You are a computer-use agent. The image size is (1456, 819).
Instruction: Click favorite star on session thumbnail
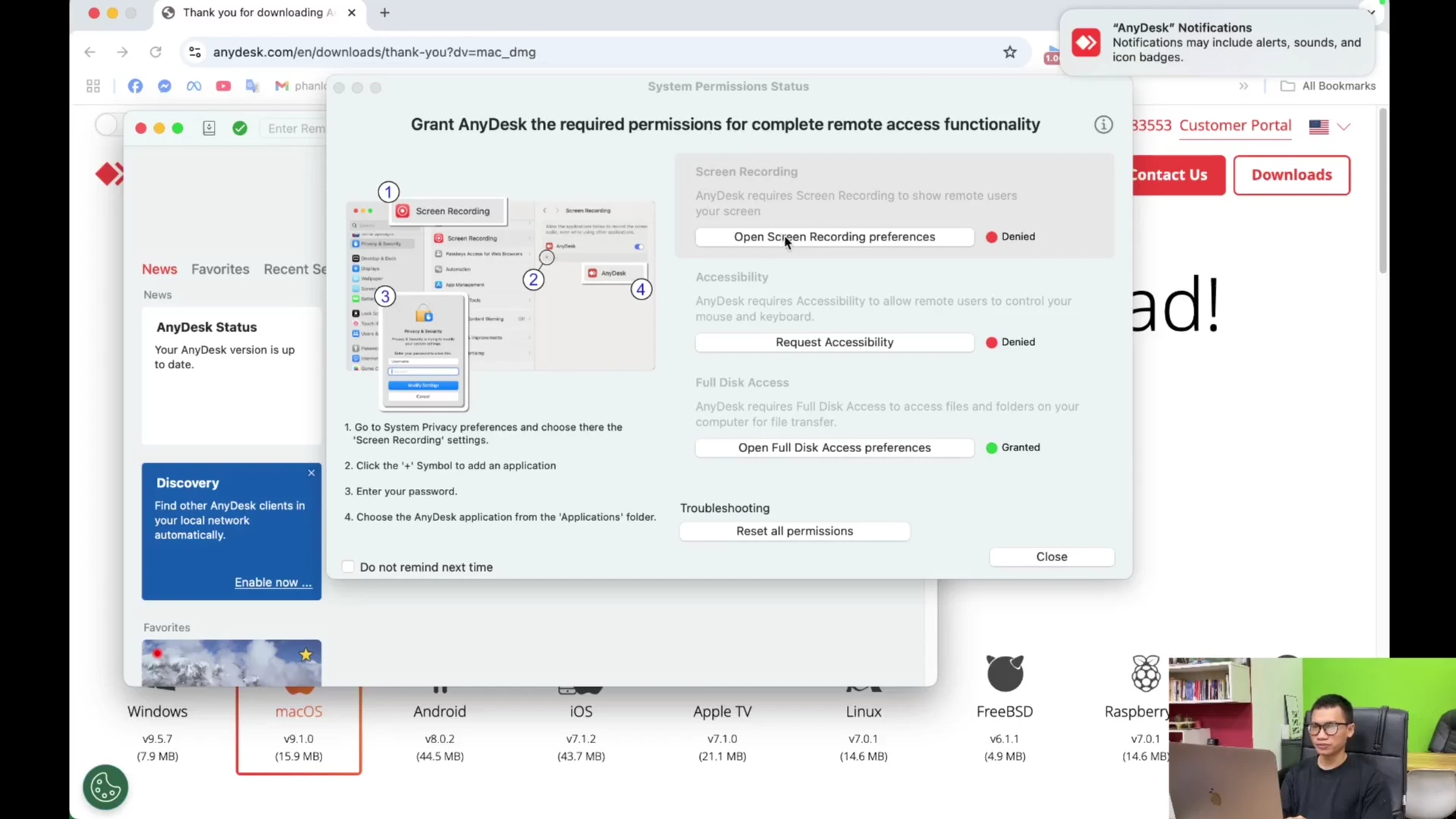point(306,654)
